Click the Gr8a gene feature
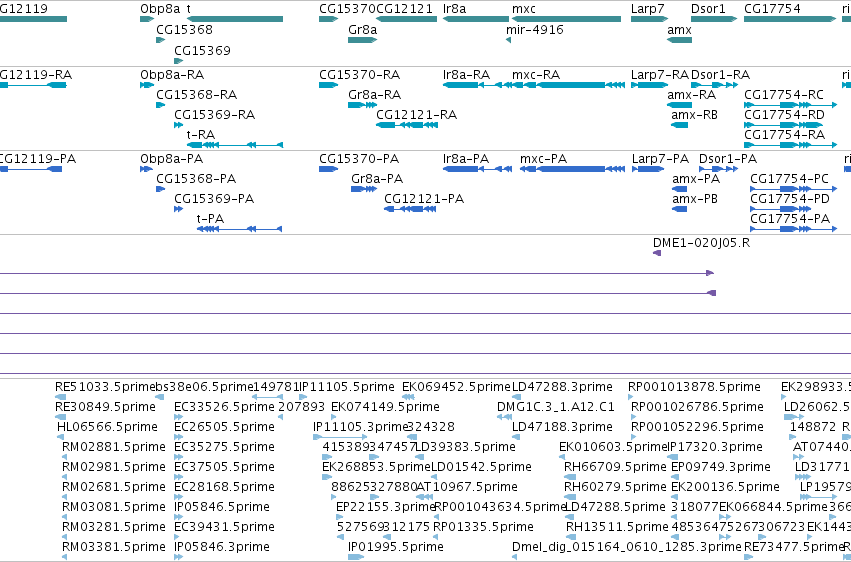The height and width of the screenshot is (562, 851). 362,40
